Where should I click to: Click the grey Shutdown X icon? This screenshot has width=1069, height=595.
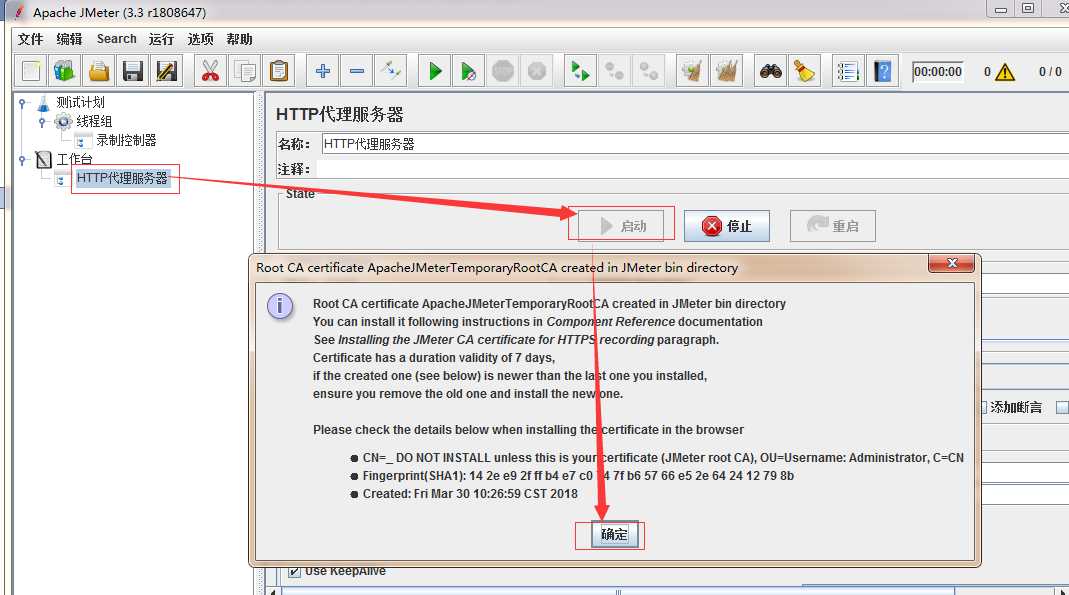click(537, 71)
